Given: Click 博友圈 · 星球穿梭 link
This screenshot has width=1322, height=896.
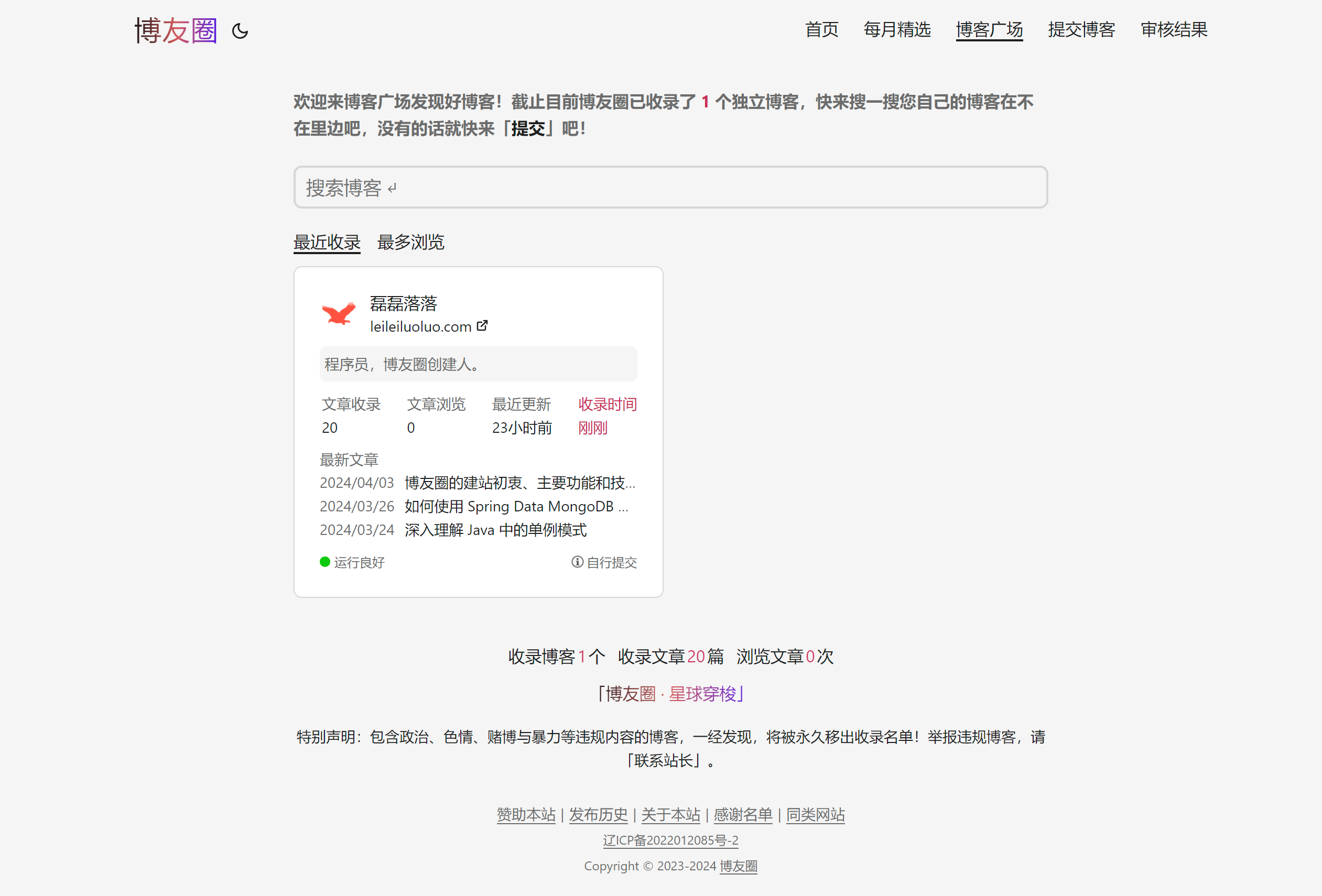Looking at the screenshot, I should (x=670, y=694).
